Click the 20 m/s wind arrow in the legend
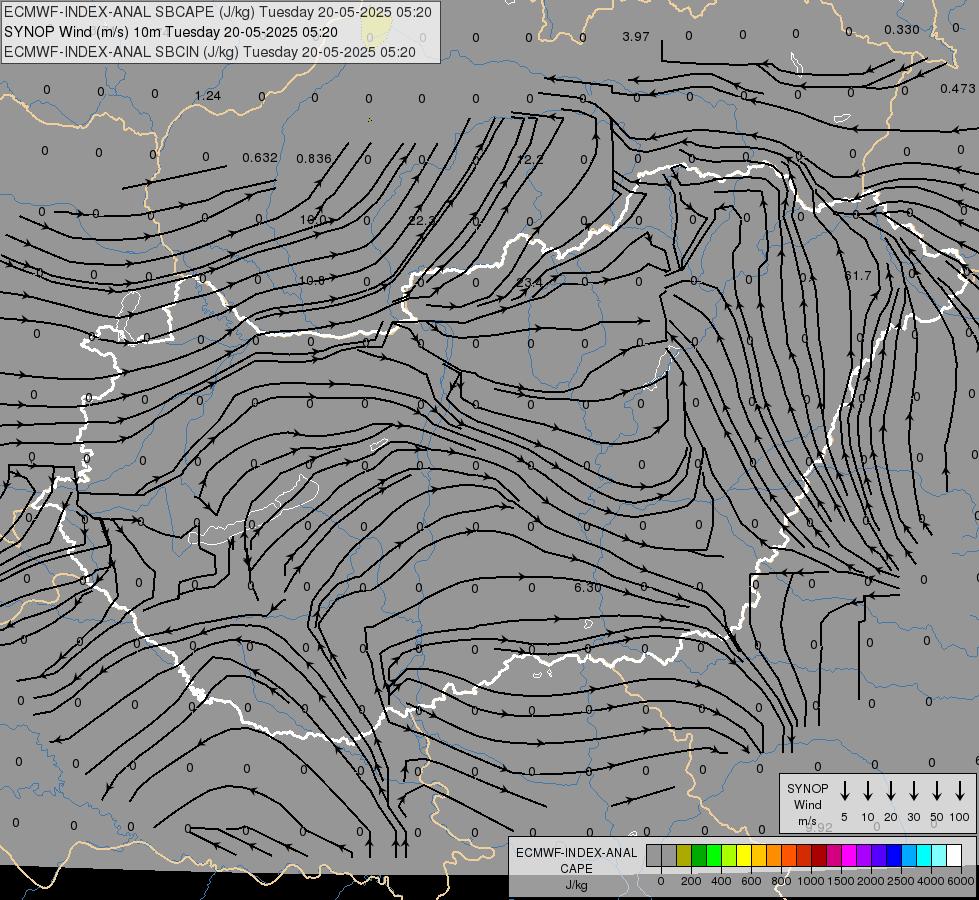The width and height of the screenshot is (979, 900). [x=890, y=791]
